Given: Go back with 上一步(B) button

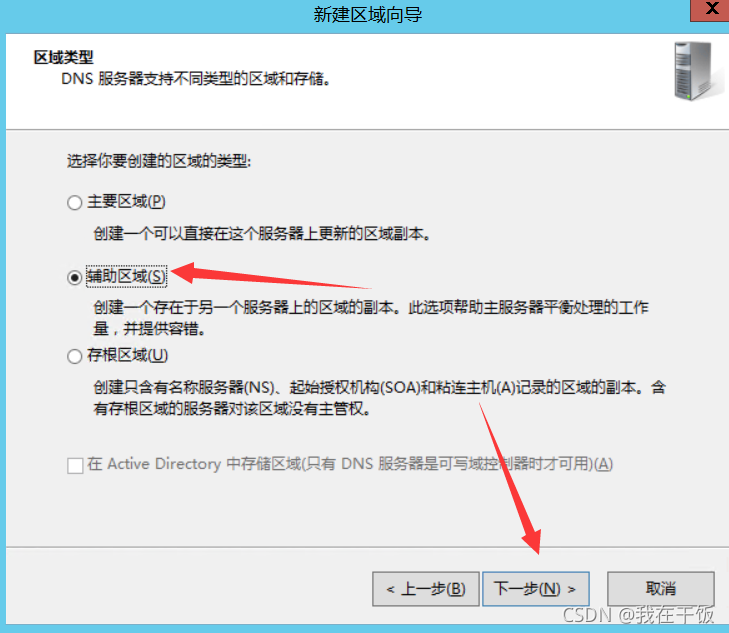Looking at the screenshot, I should (x=425, y=589).
